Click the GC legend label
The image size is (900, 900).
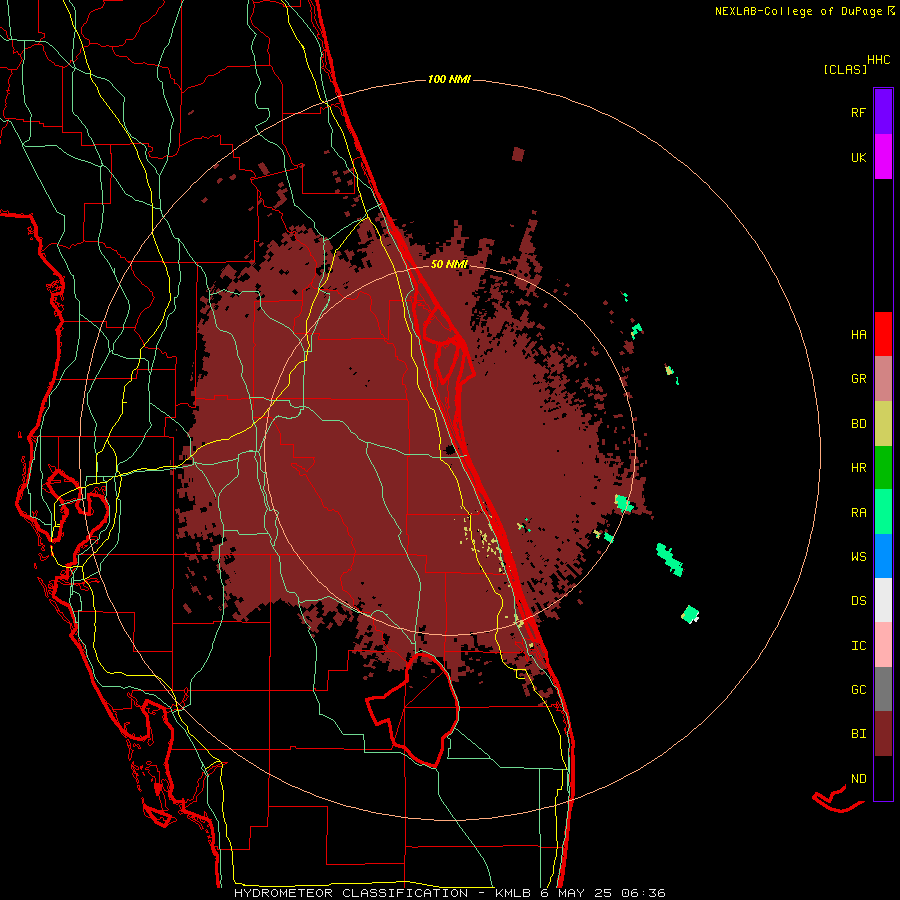point(858,689)
